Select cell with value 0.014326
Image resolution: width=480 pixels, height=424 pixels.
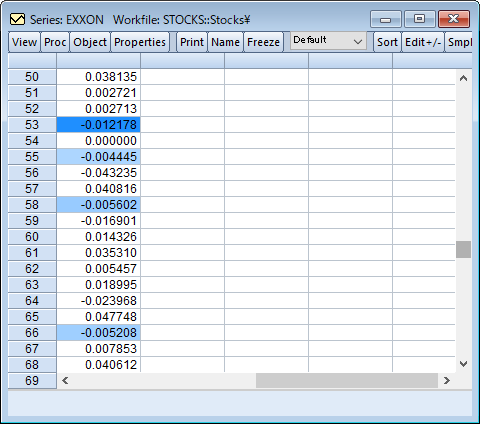point(99,237)
